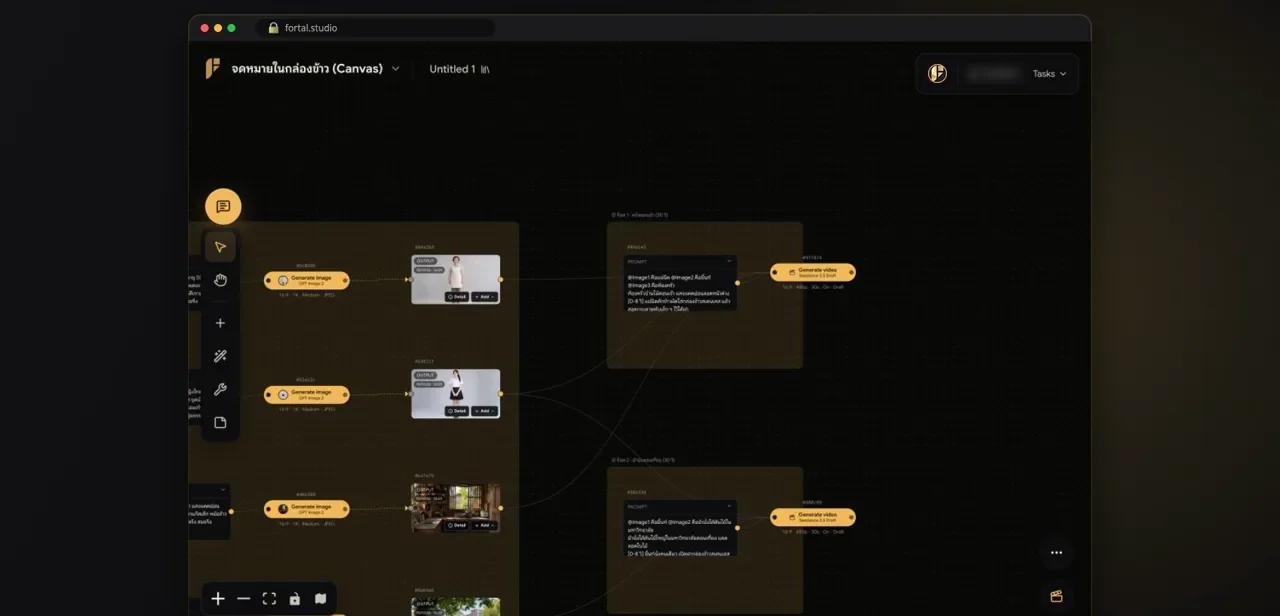The image size is (1280, 616).
Task: Click Detail on the top output image
Action: coord(457,297)
